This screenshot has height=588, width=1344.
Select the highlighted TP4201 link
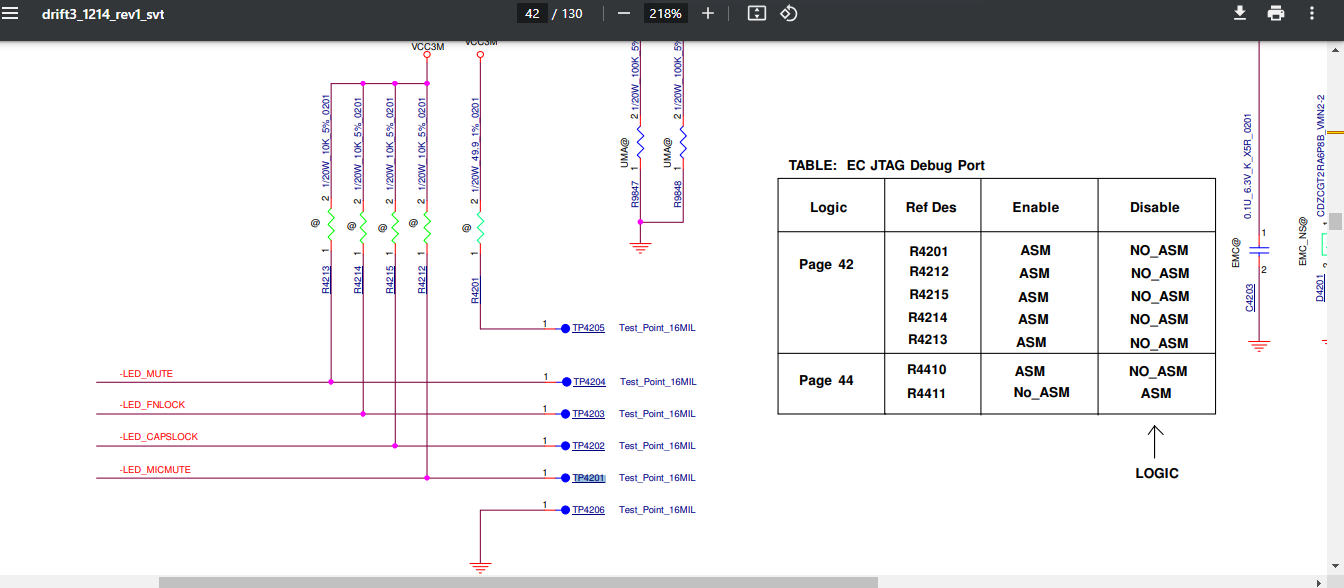point(589,478)
